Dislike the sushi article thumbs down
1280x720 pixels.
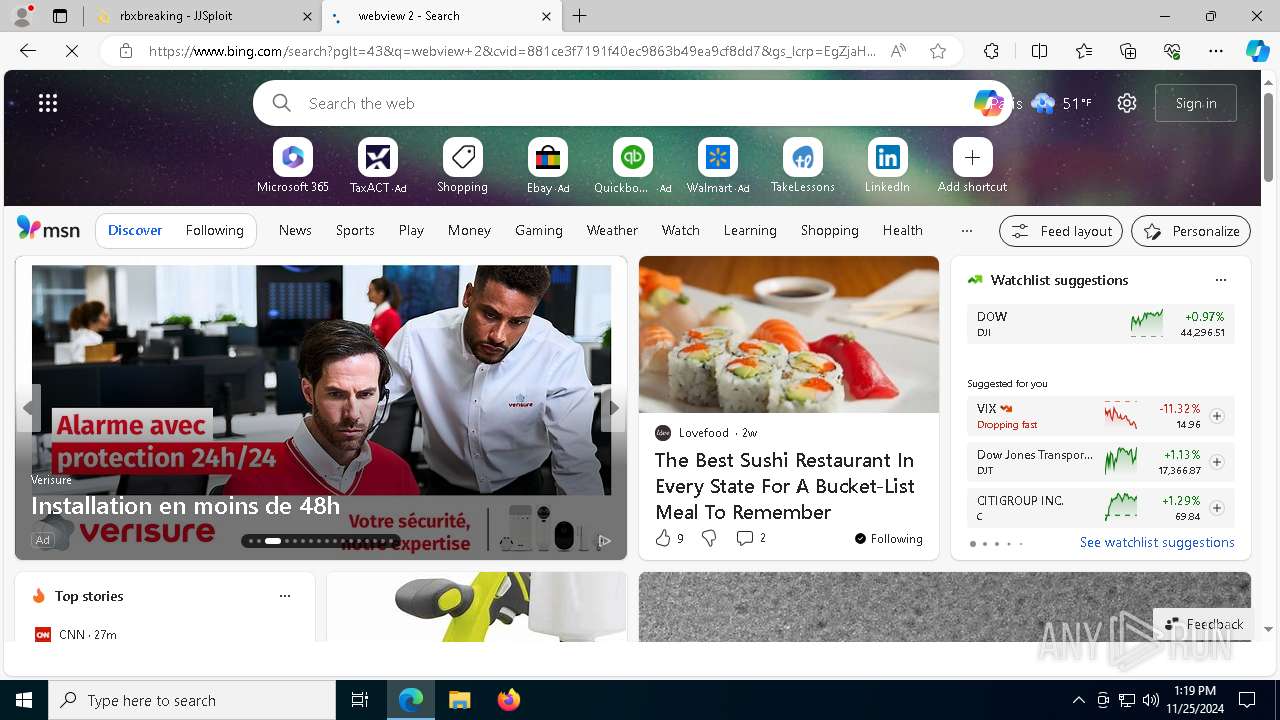pyautogui.click(x=709, y=538)
